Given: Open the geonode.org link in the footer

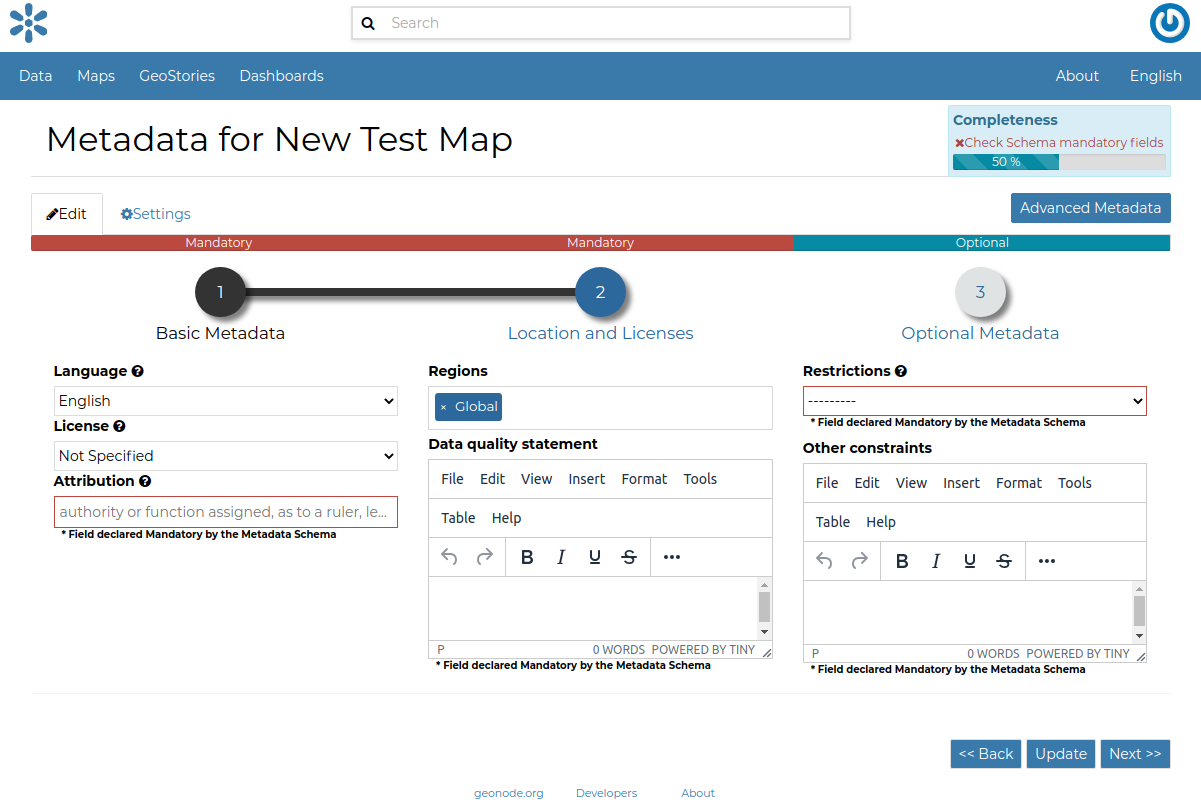Looking at the screenshot, I should click(509, 792).
